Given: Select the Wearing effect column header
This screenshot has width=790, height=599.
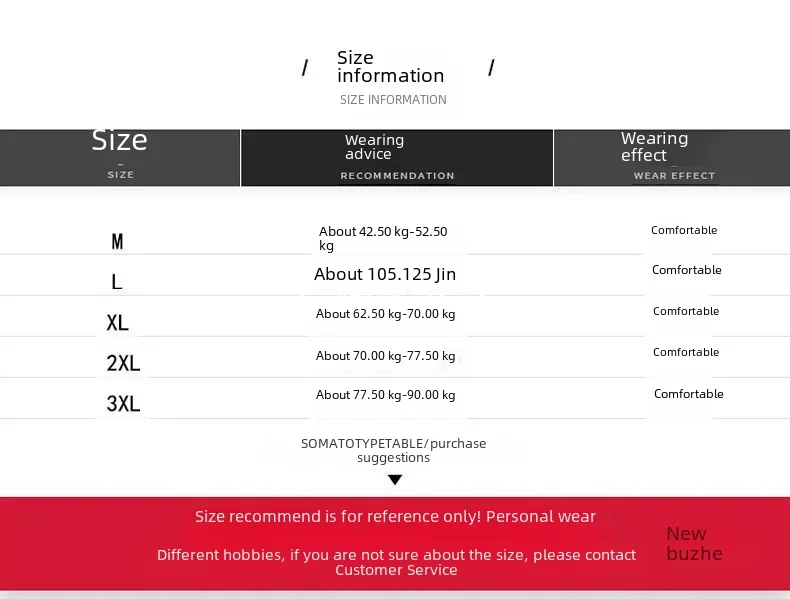Looking at the screenshot, I should [672, 158].
